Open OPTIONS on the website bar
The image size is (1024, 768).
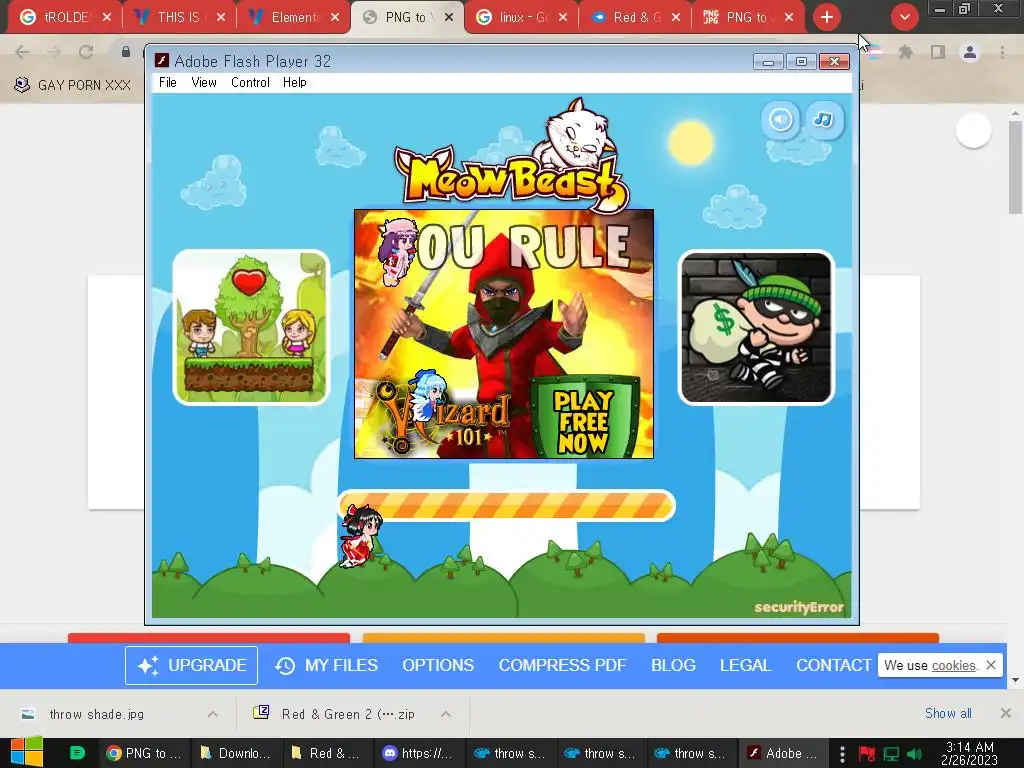(x=438, y=665)
